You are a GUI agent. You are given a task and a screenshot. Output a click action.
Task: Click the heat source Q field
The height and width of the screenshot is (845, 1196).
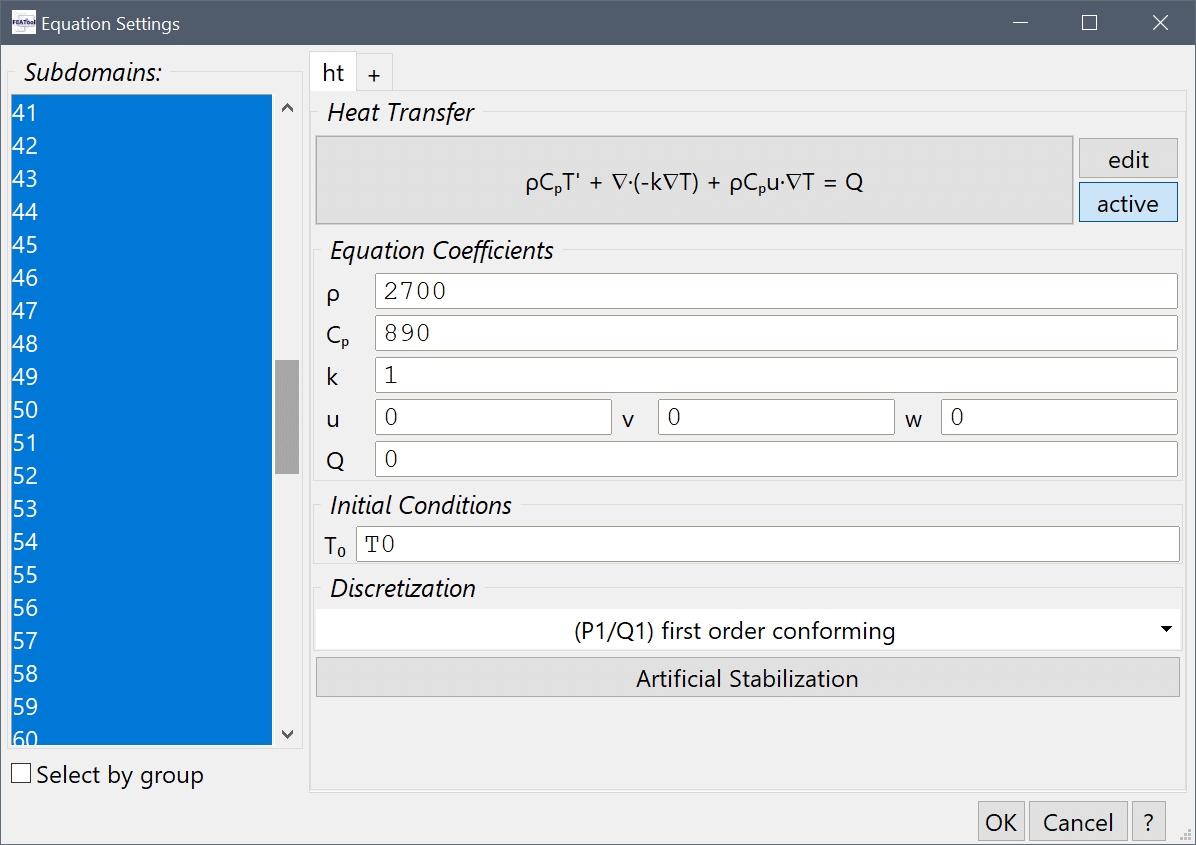tap(776, 459)
